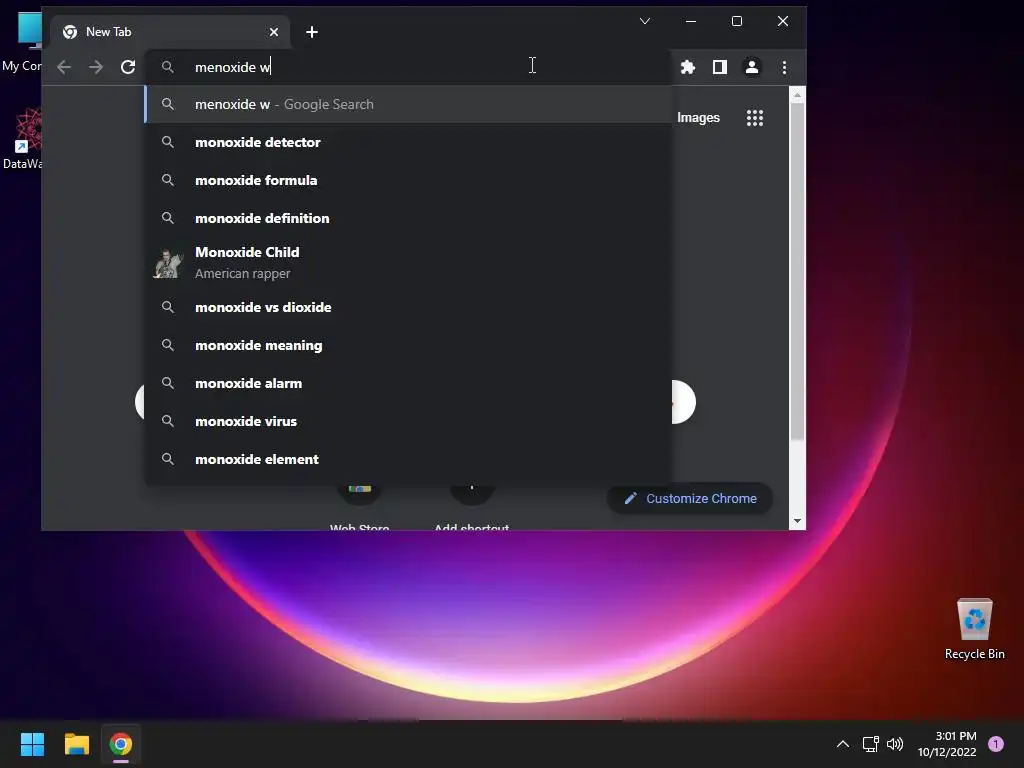Click the Chrome reload button
Image resolution: width=1024 pixels, height=768 pixels.
point(128,67)
